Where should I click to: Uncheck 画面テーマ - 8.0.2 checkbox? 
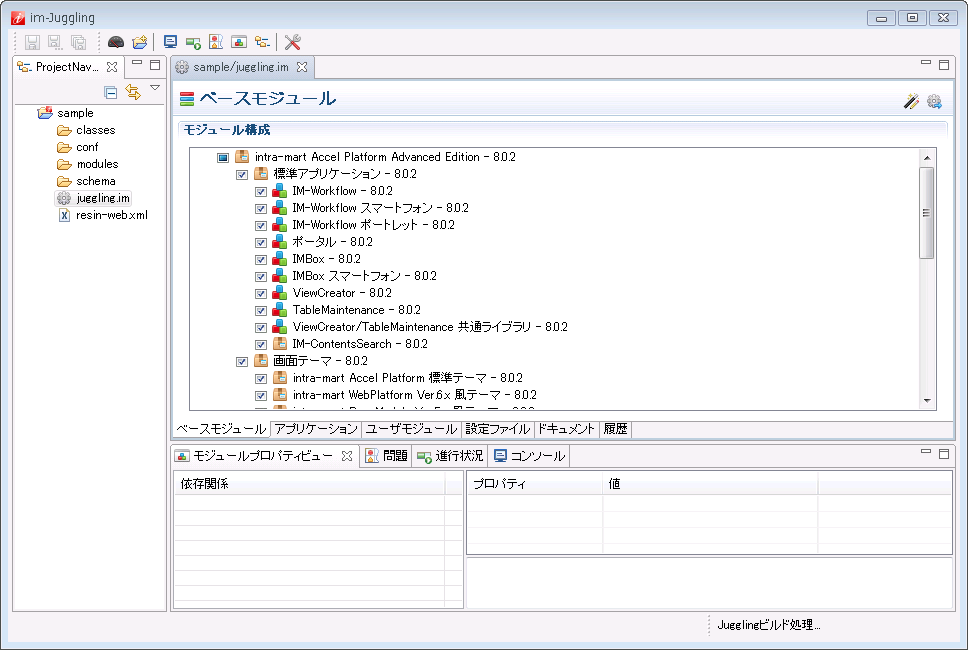click(242, 362)
